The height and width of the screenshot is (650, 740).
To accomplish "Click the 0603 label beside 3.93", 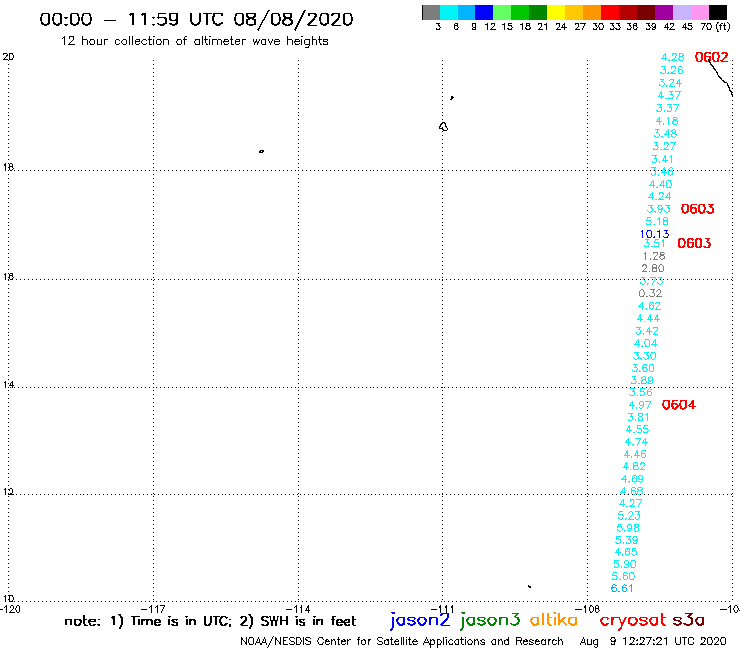I will click(698, 209).
